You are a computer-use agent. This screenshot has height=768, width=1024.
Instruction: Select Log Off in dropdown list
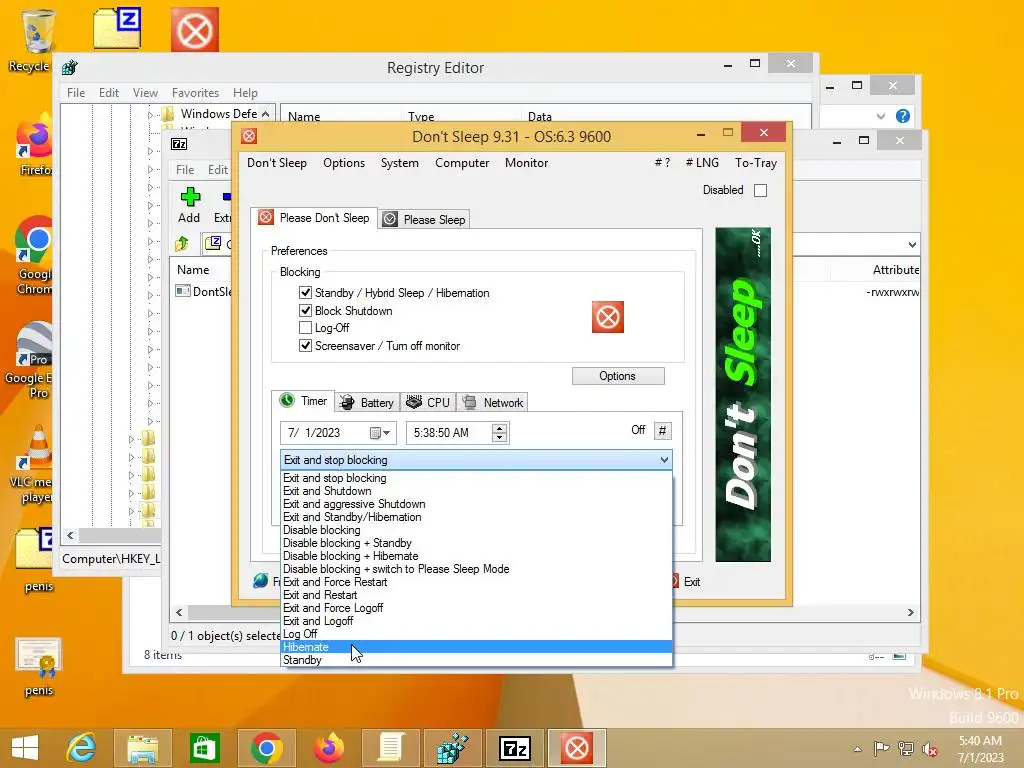tap(476, 633)
